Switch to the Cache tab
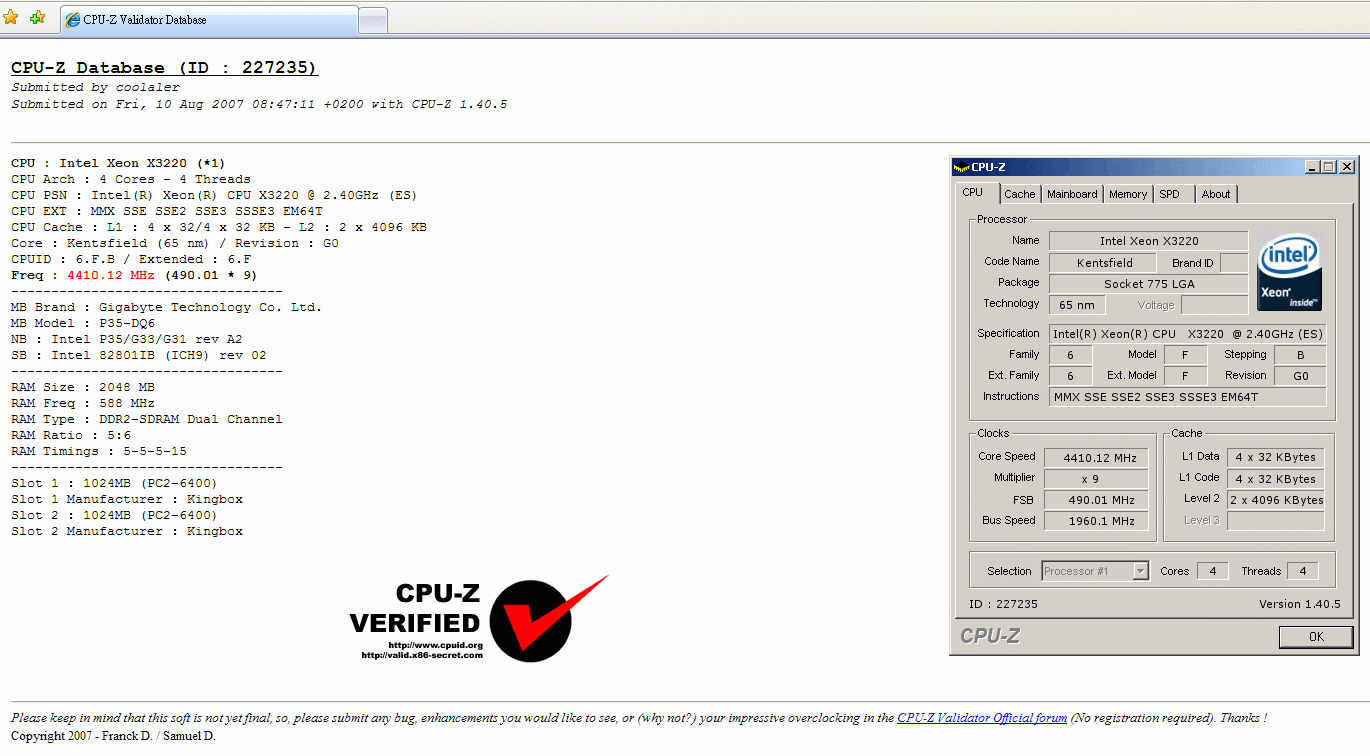Screen dimensions: 1370x756 coord(1020,193)
